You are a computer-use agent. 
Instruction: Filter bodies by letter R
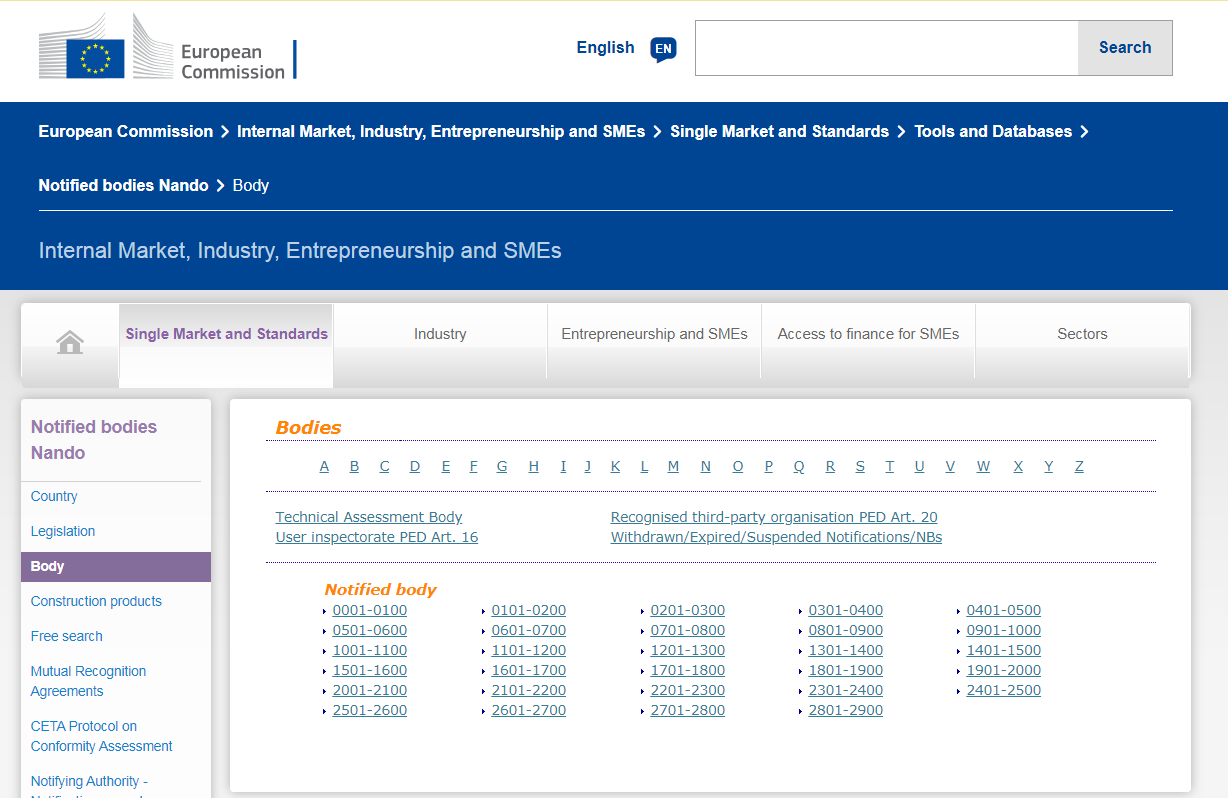point(830,466)
